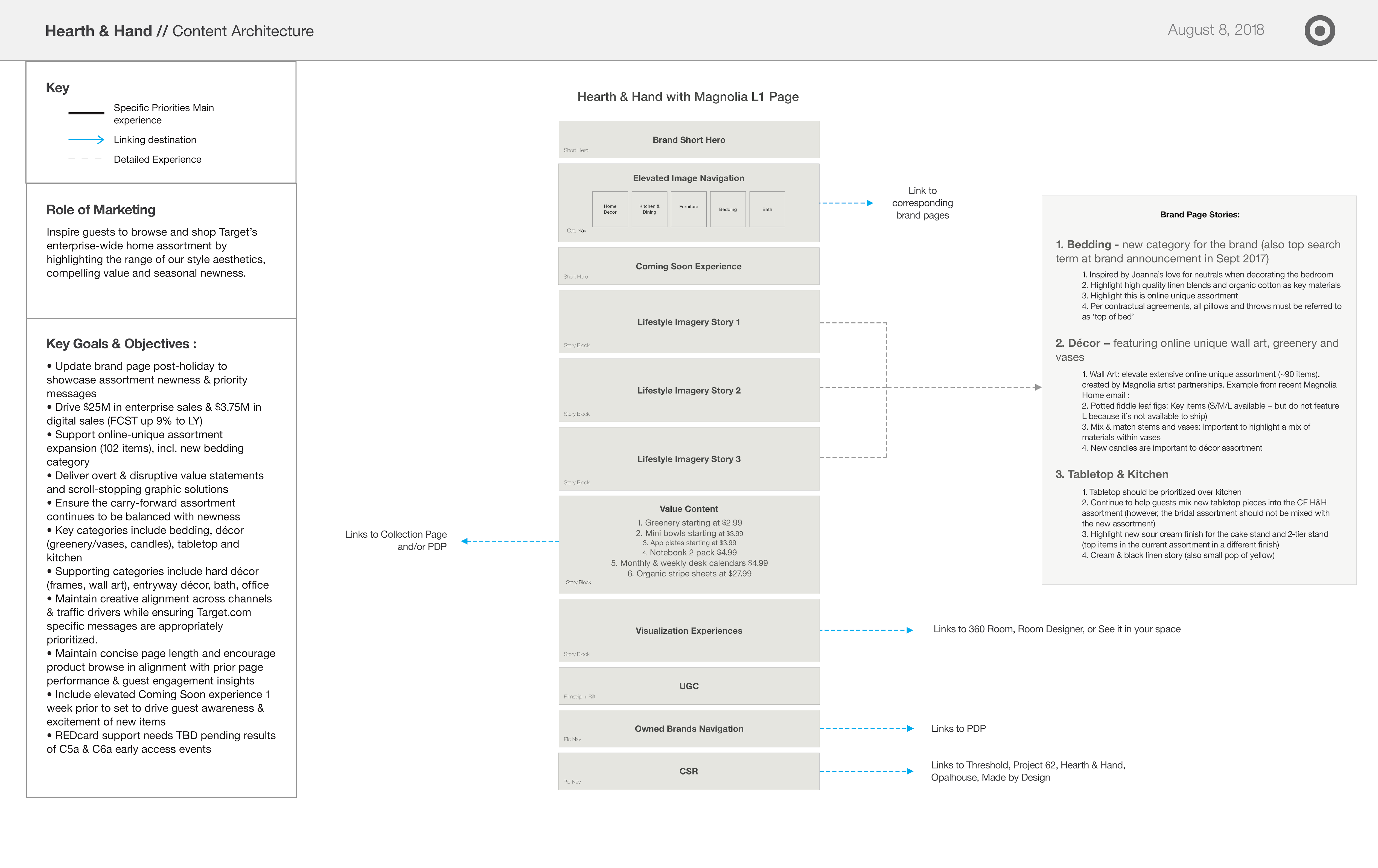The width and height of the screenshot is (1378, 868).
Task: Select the Bath navigation tile
Action: pyautogui.click(x=767, y=209)
